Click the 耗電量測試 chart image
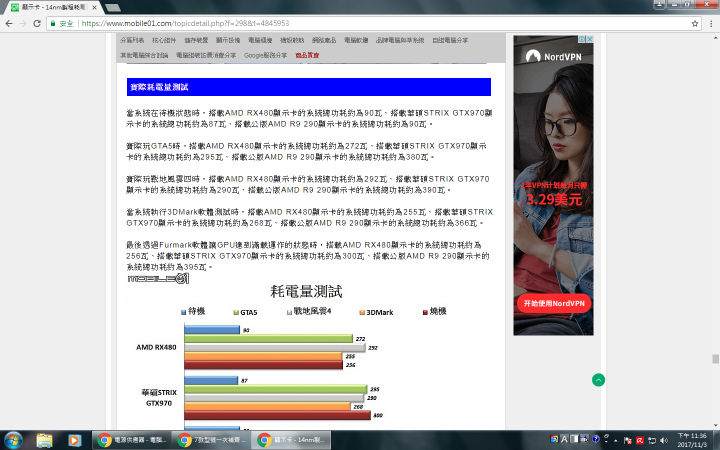 (x=306, y=352)
